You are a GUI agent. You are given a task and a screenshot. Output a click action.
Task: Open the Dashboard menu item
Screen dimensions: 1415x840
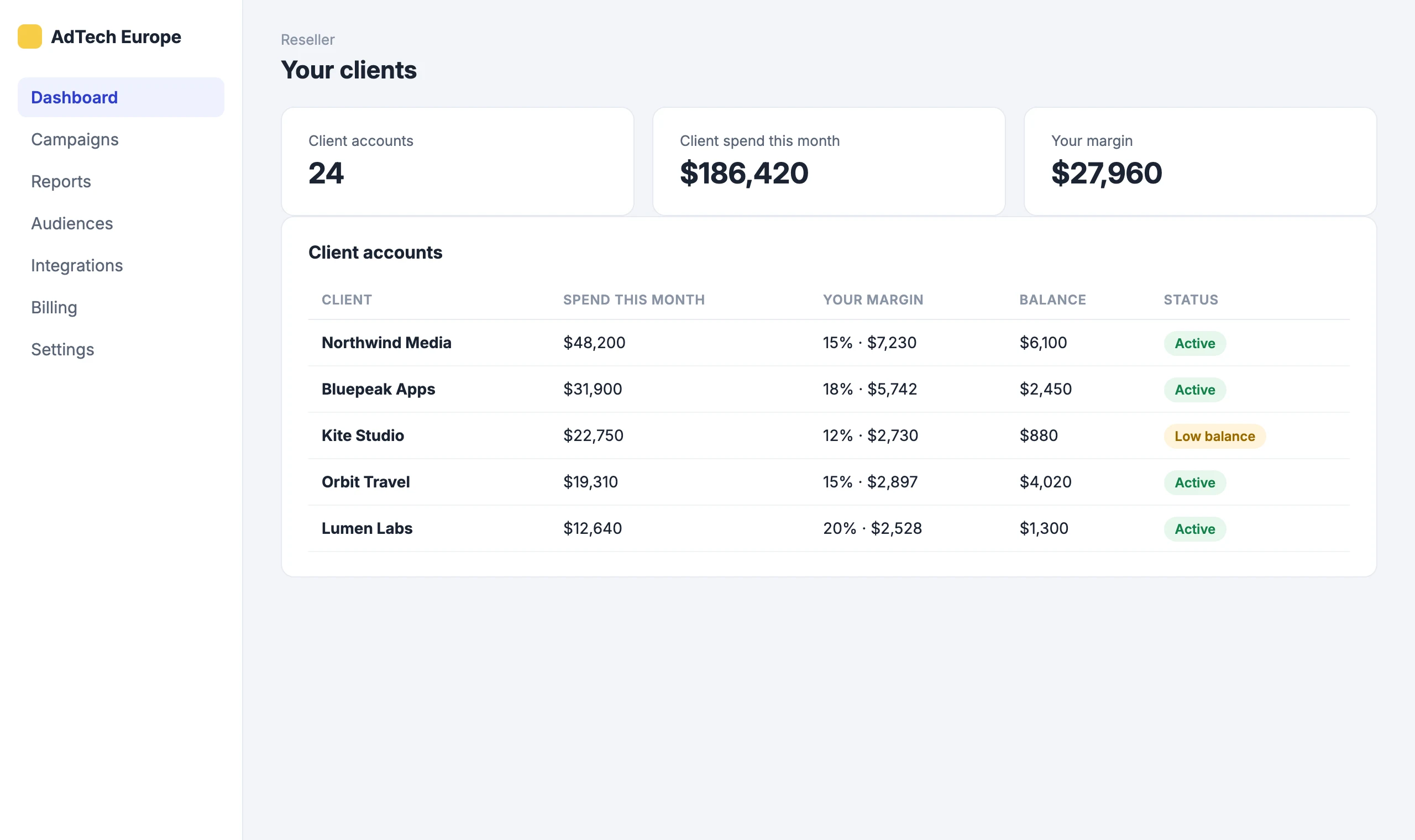click(x=120, y=97)
